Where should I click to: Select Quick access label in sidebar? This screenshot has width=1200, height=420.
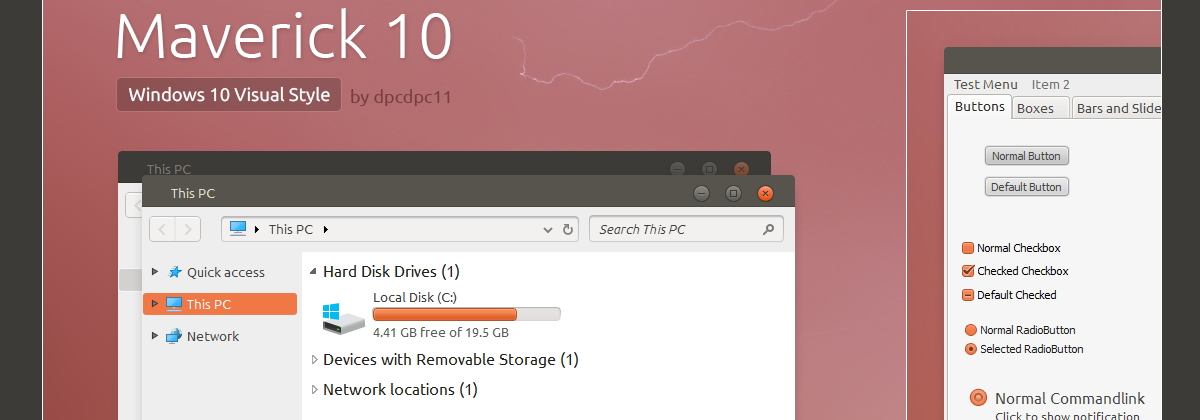point(226,272)
